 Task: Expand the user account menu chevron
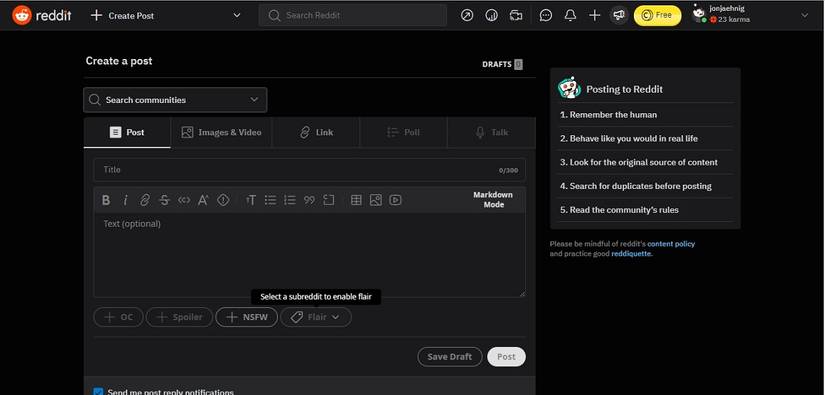(x=804, y=15)
